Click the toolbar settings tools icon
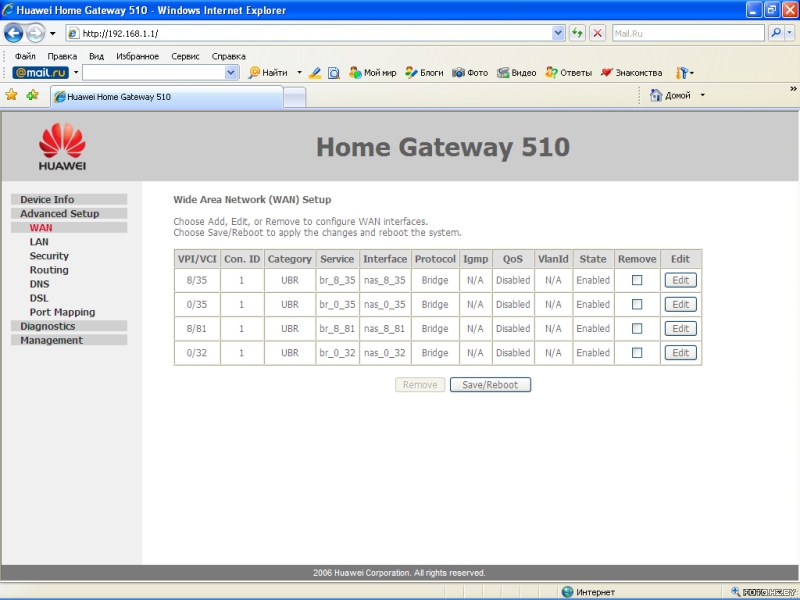Image resolution: width=800 pixels, height=600 pixels. tap(682, 73)
